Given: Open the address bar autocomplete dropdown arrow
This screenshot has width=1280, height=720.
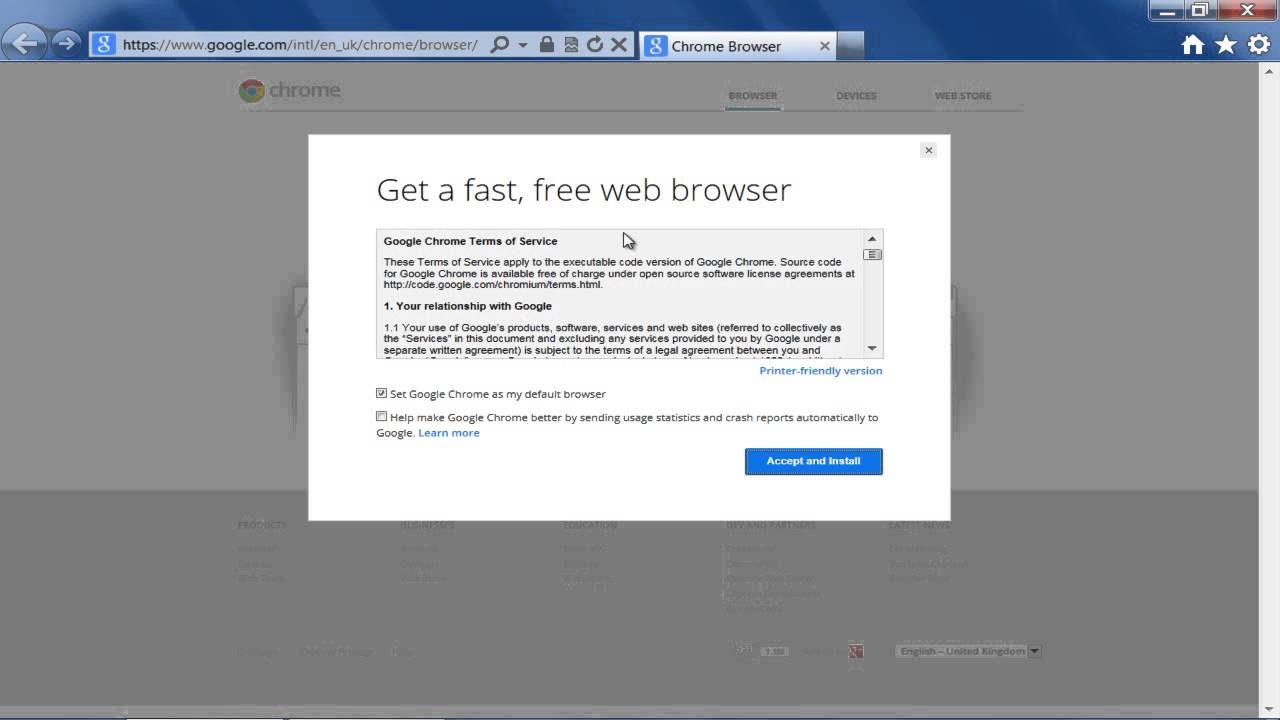Looking at the screenshot, I should pyautogui.click(x=522, y=45).
